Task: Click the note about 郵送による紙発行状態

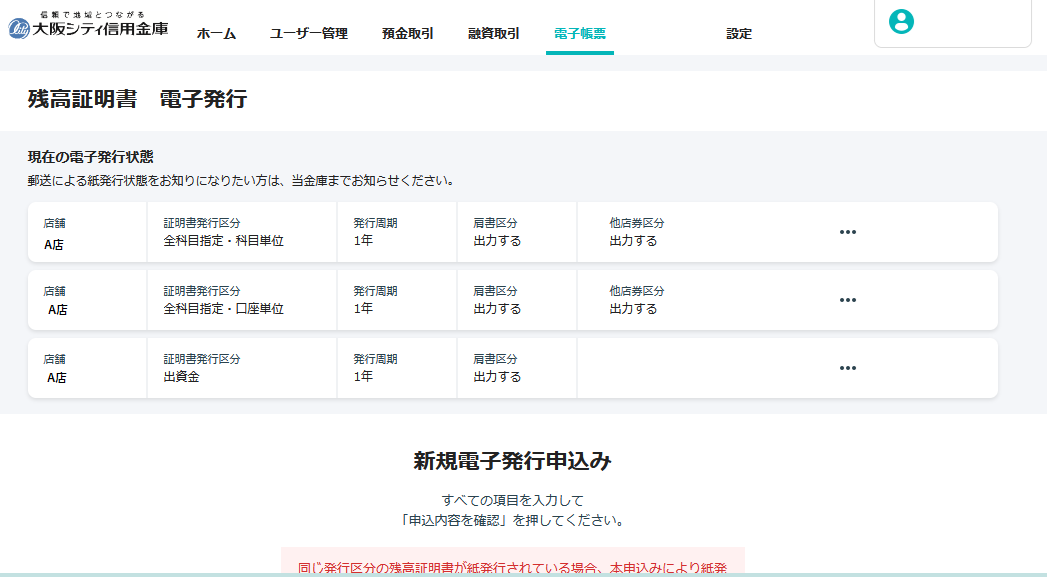Action: click(x=242, y=180)
